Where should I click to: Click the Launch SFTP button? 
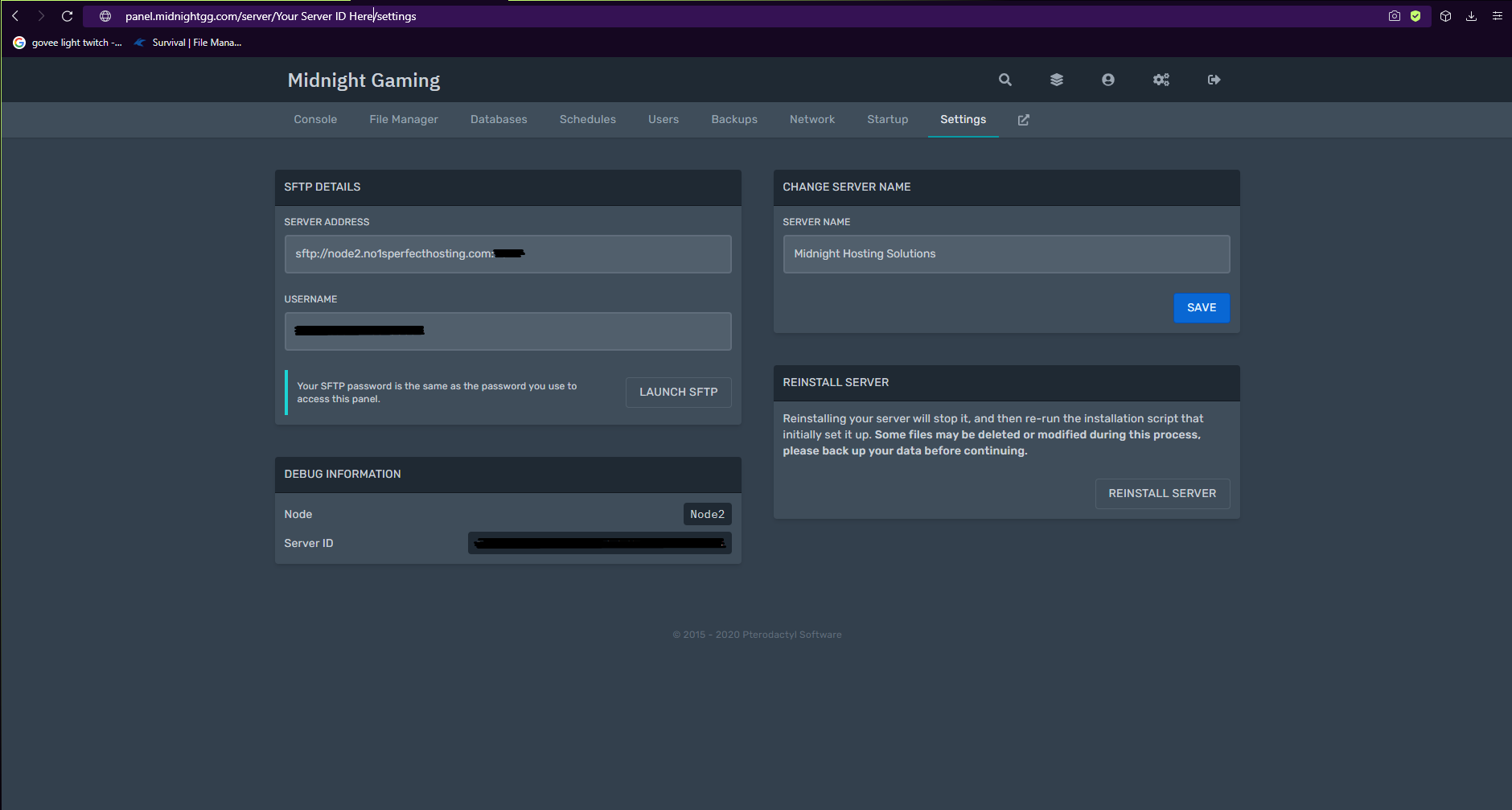click(x=678, y=393)
